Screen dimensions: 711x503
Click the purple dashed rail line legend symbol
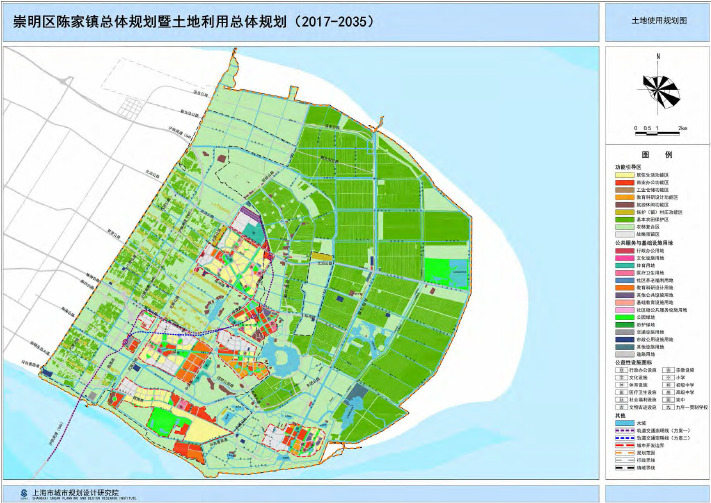pos(625,430)
